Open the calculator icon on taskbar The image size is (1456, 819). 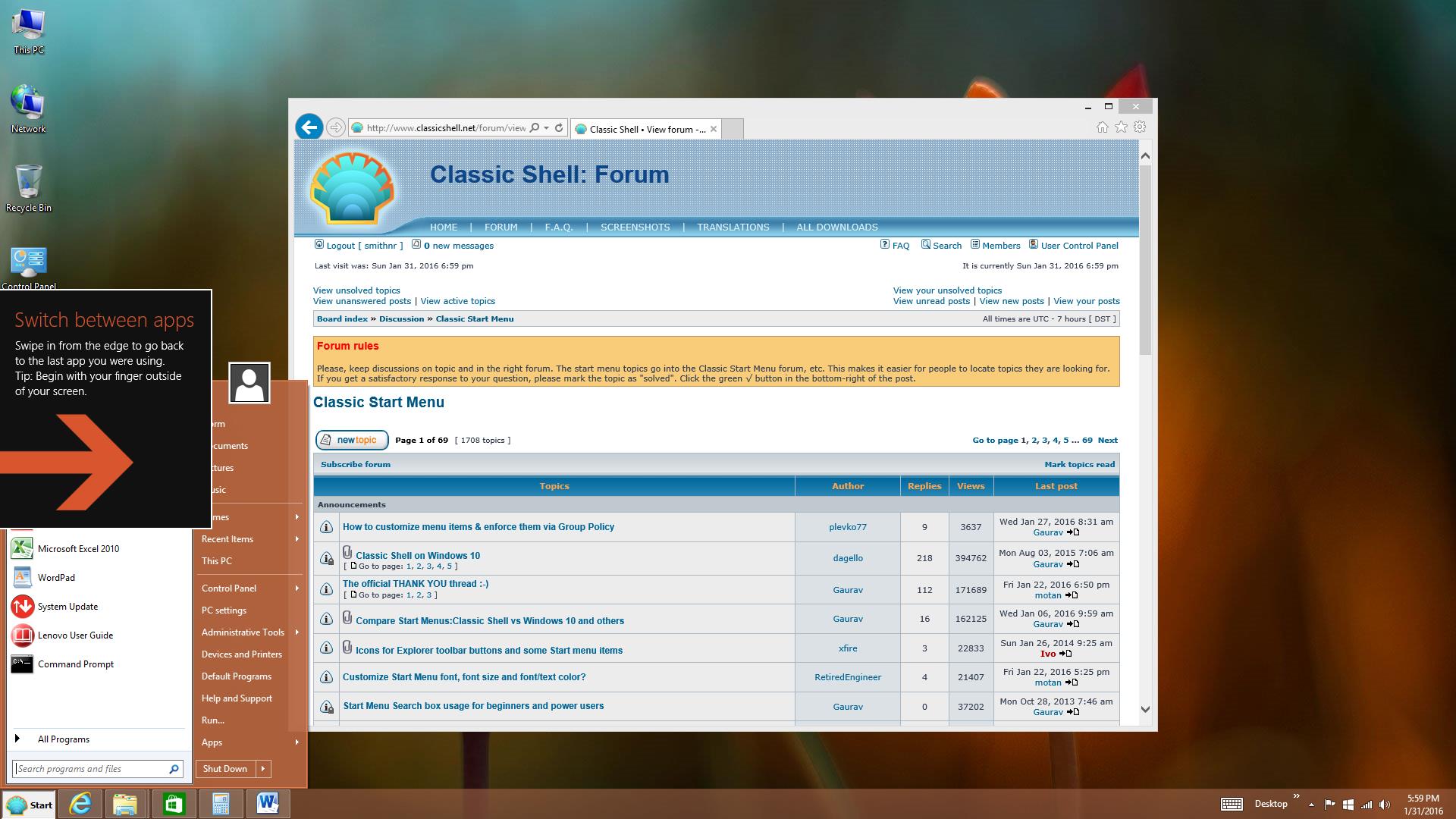[x=221, y=803]
